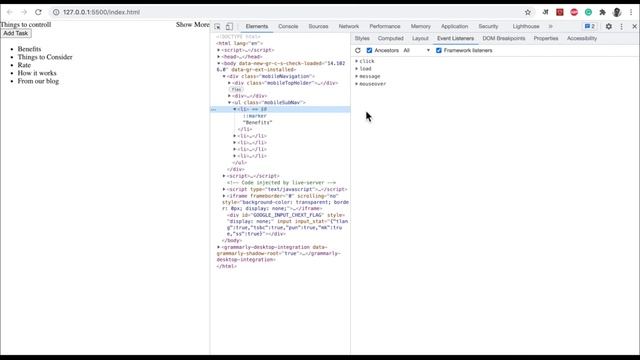Click the Show More text

[193, 24]
